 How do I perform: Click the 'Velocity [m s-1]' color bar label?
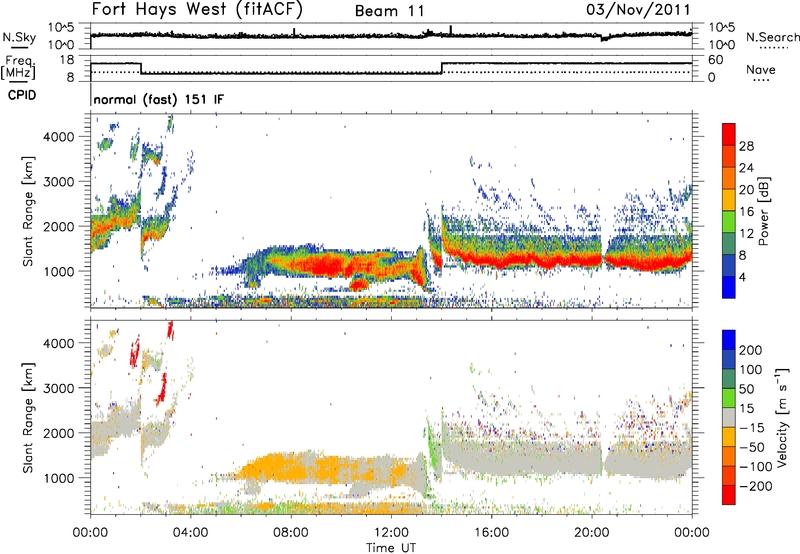[782, 417]
